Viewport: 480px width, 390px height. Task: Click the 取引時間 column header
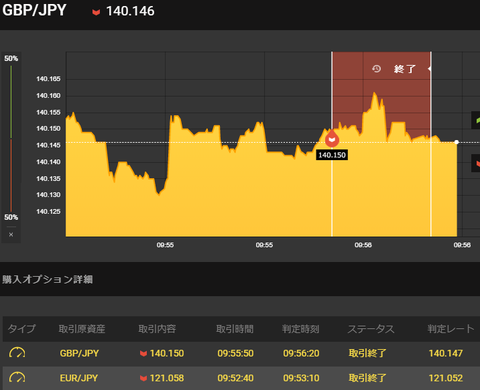point(235,329)
